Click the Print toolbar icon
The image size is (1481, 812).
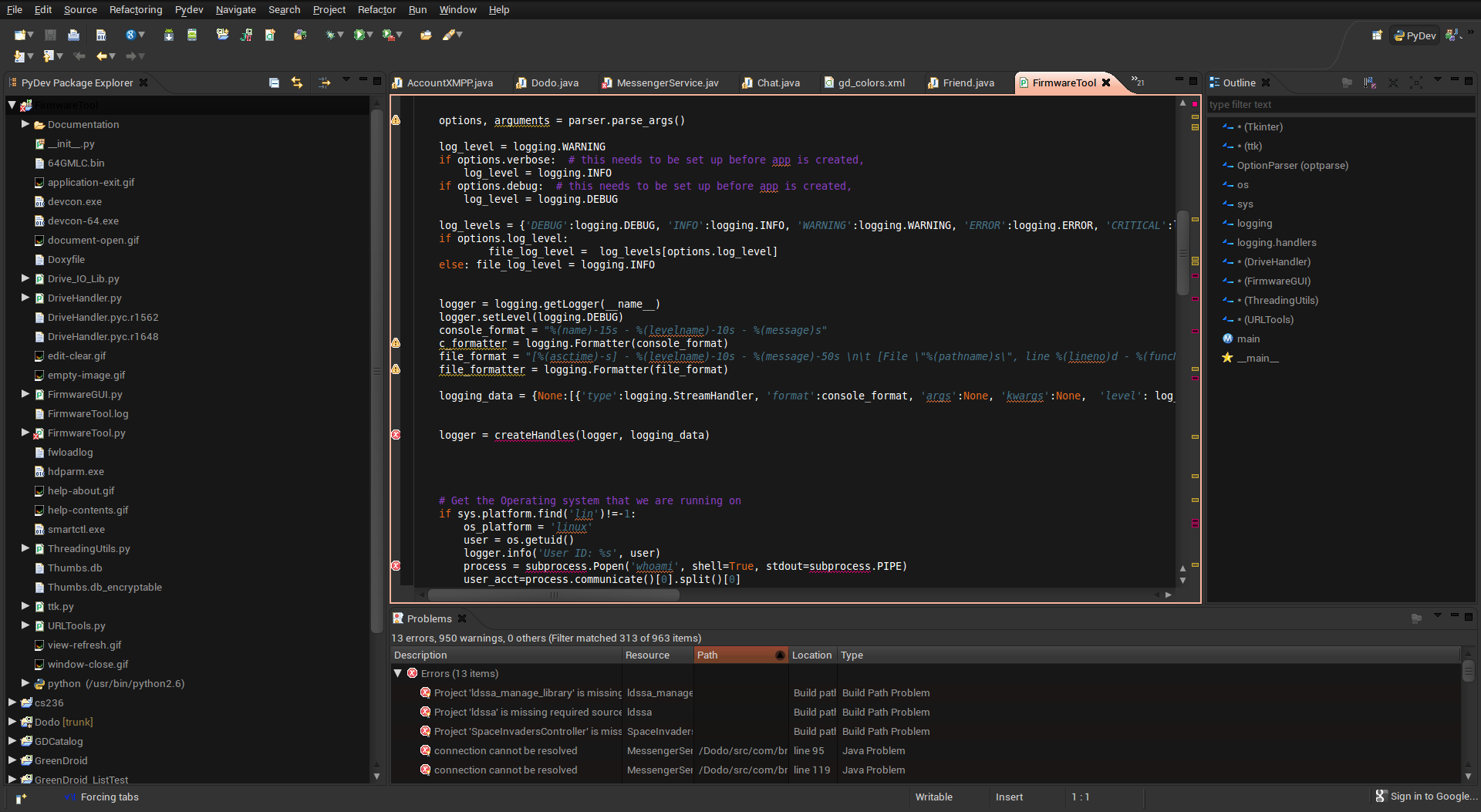coord(73,35)
